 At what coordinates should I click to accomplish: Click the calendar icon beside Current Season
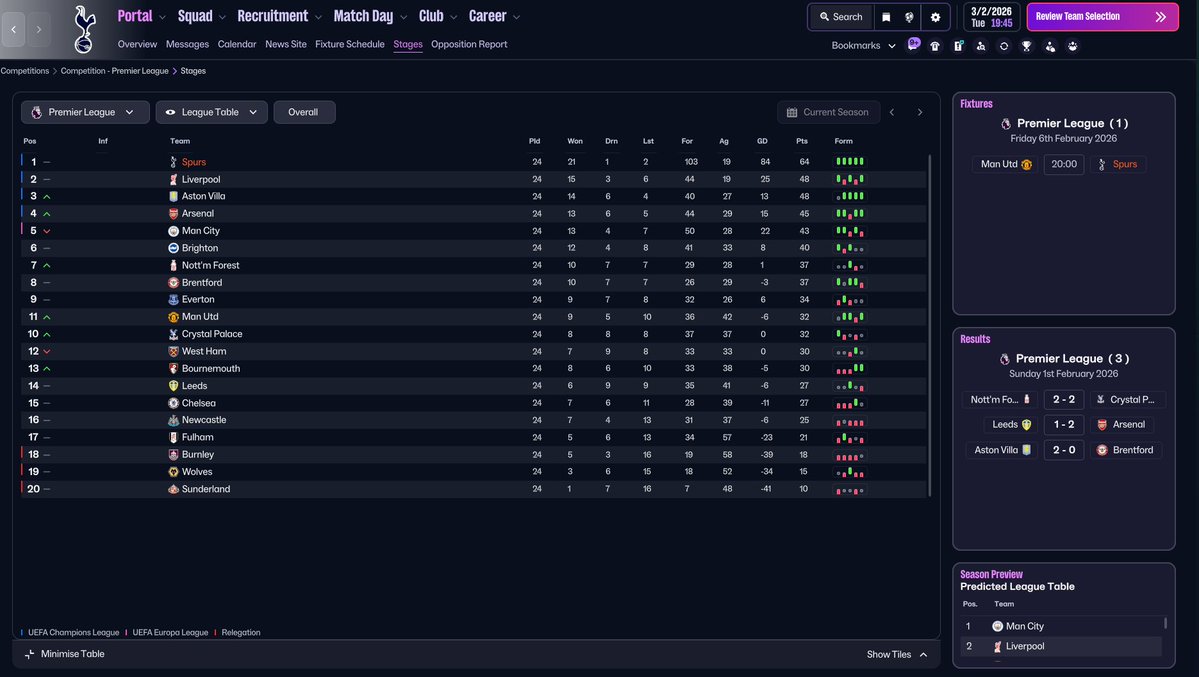(792, 112)
